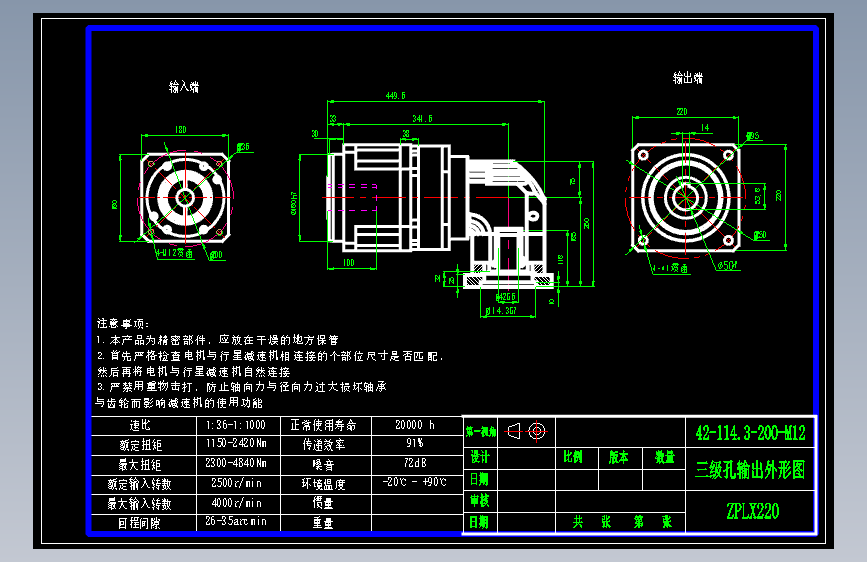Click note 3 line about 严禁用重物击打
Screen dimensions: 867x562
(241, 387)
